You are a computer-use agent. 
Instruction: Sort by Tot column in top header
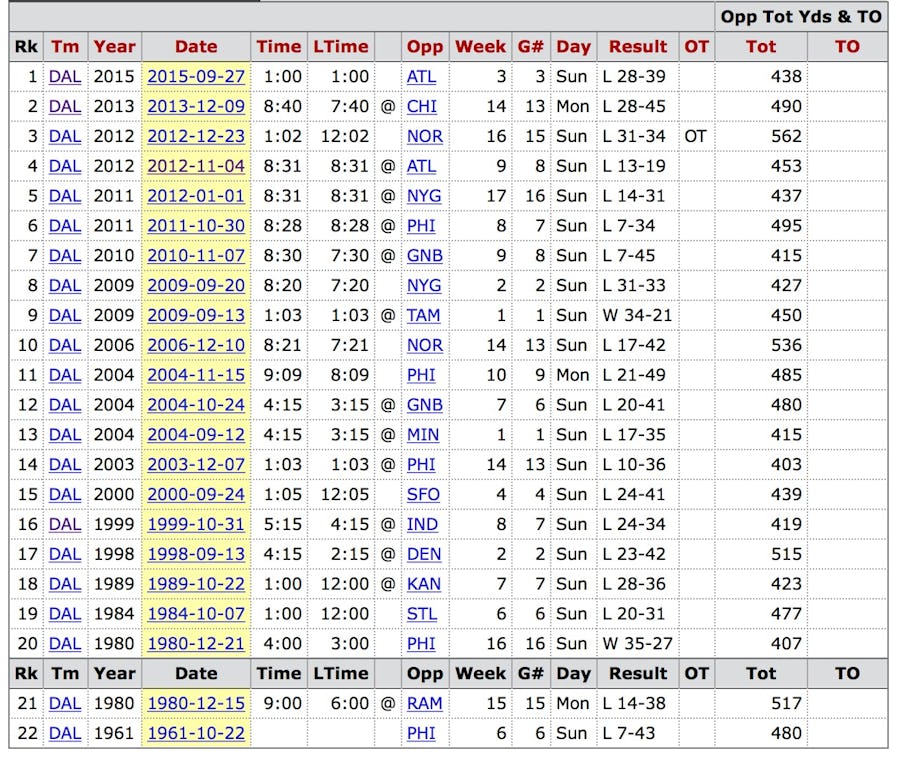[760, 46]
